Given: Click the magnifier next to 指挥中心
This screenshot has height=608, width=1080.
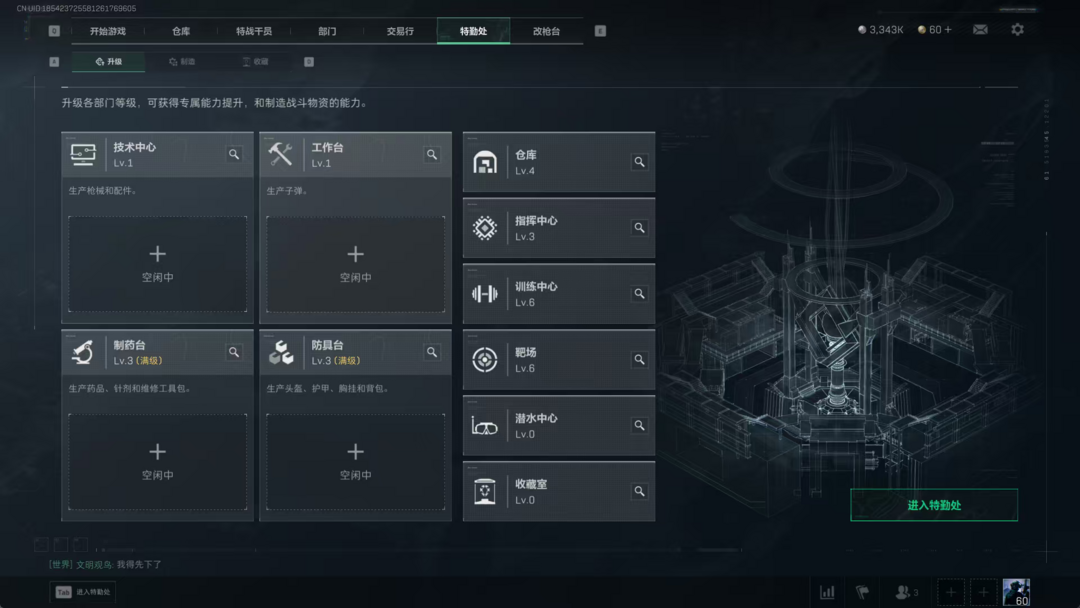Looking at the screenshot, I should [x=639, y=228].
